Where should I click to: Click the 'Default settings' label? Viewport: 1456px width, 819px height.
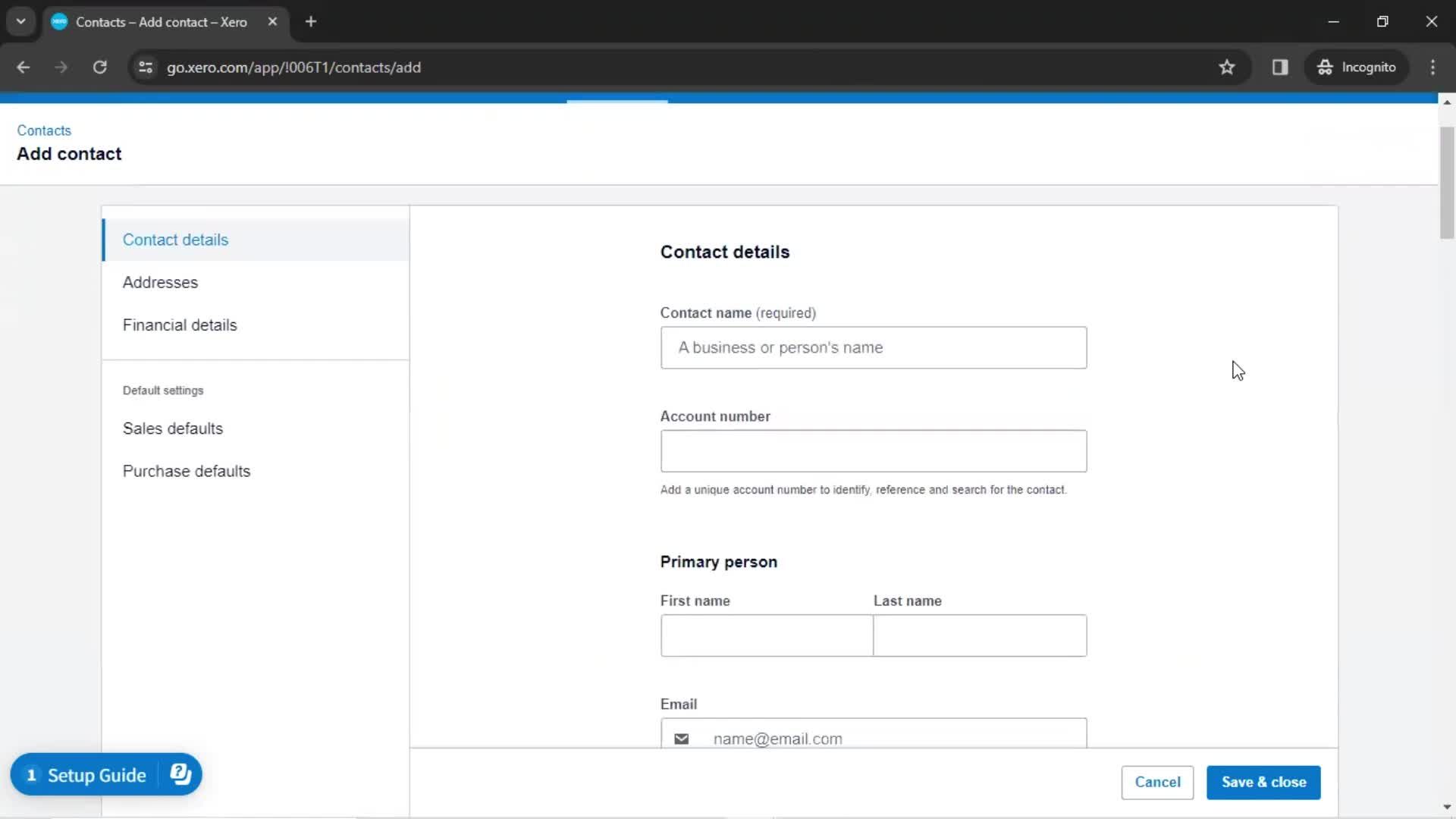163,391
